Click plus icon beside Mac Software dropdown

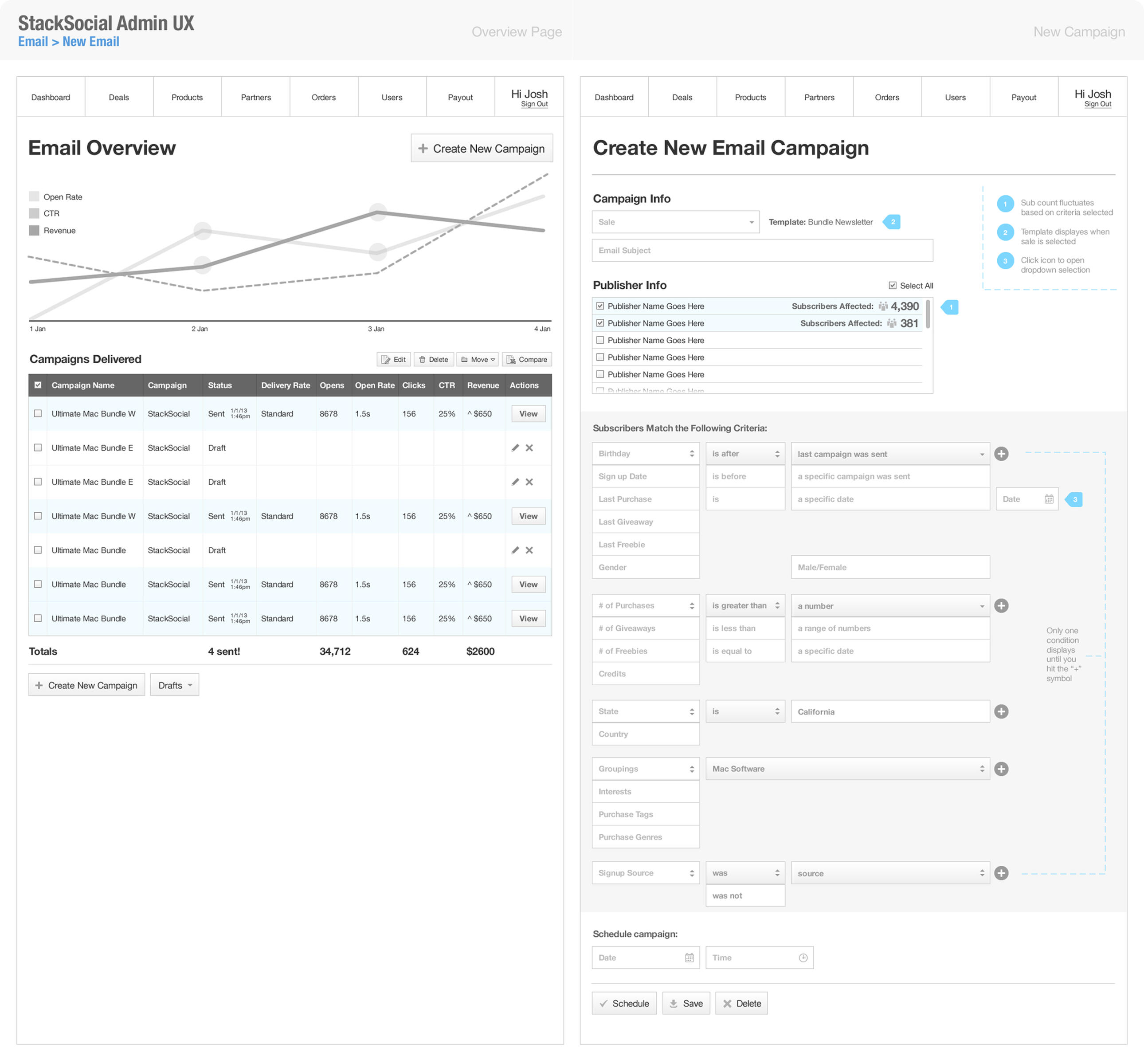pyautogui.click(x=1001, y=769)
